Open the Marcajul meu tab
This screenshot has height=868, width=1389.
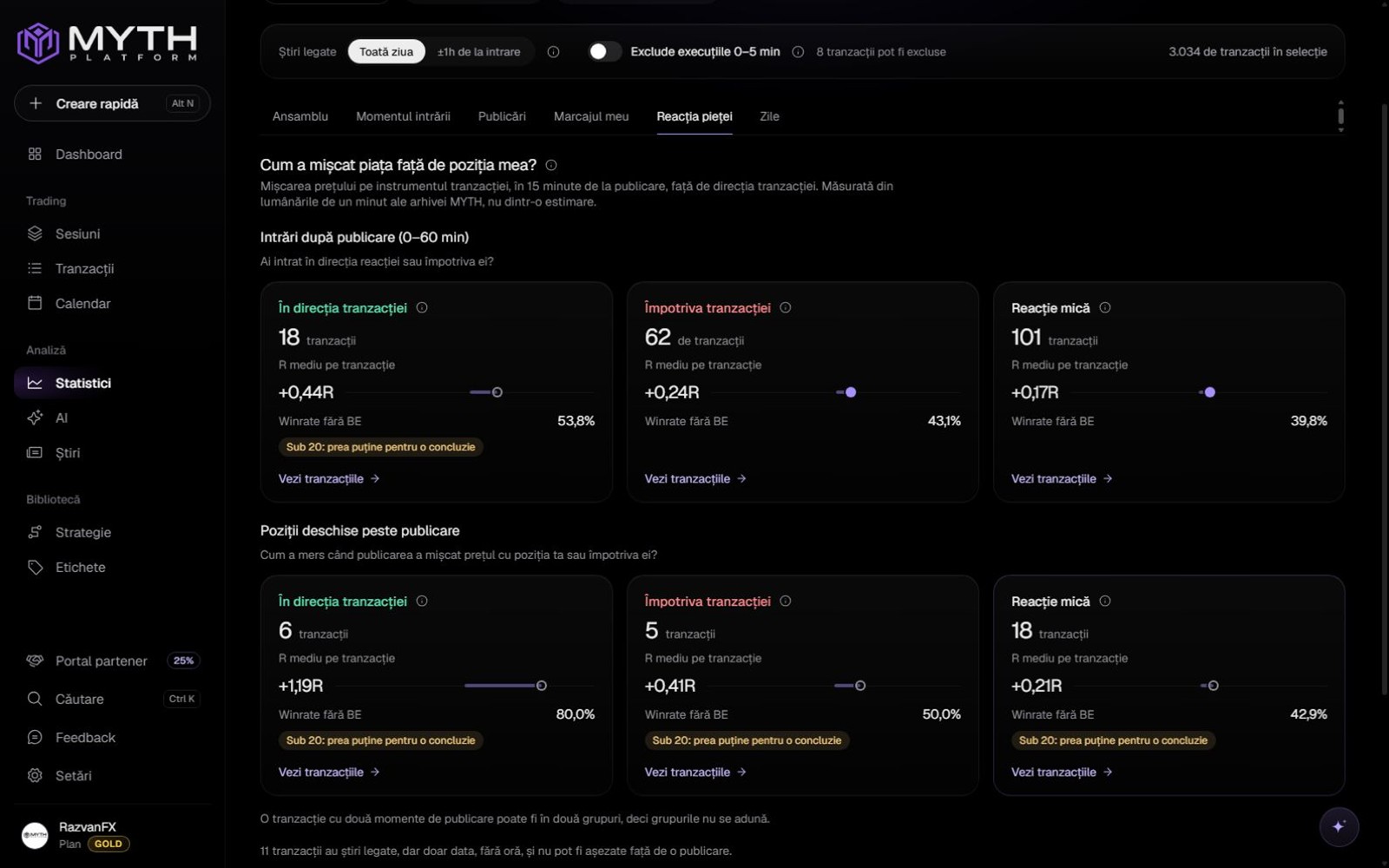click(591, 116)
